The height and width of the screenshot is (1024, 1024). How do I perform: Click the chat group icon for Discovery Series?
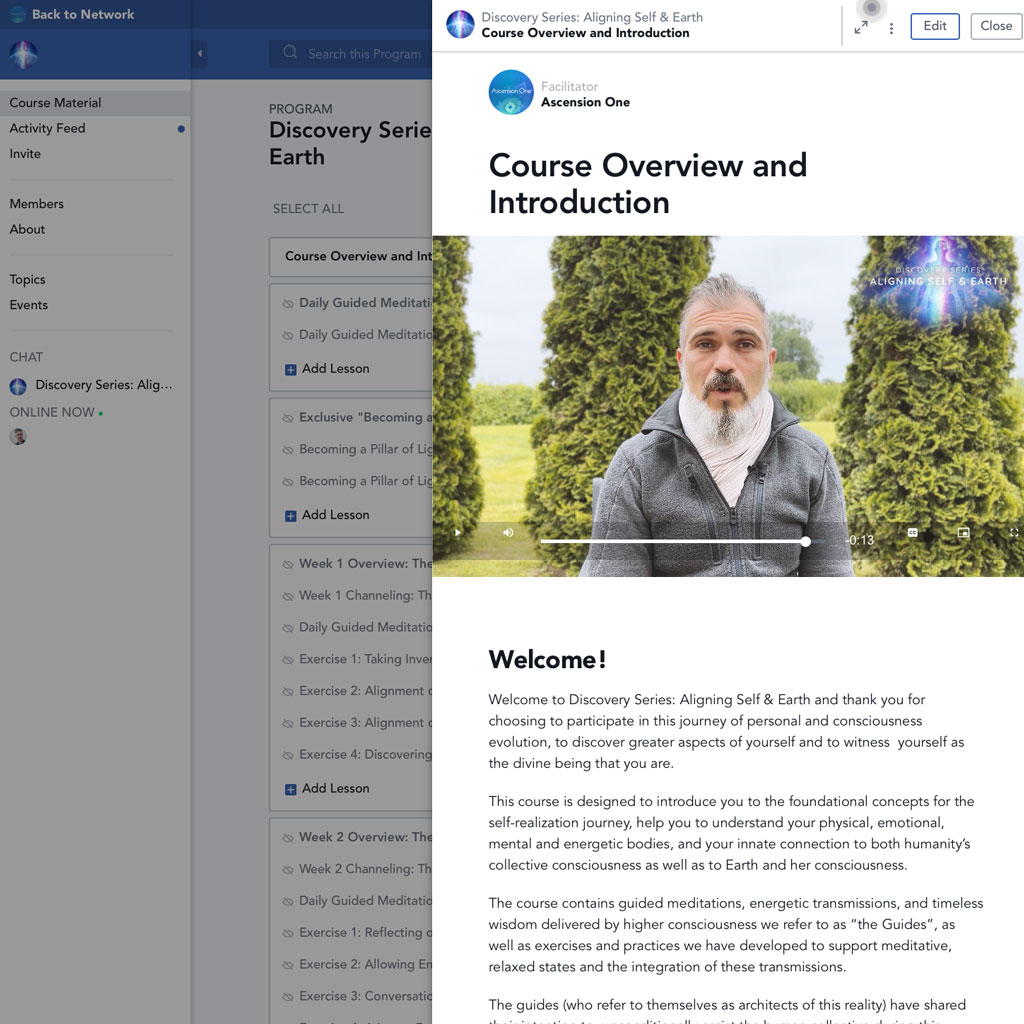click(x=18, y=387)
